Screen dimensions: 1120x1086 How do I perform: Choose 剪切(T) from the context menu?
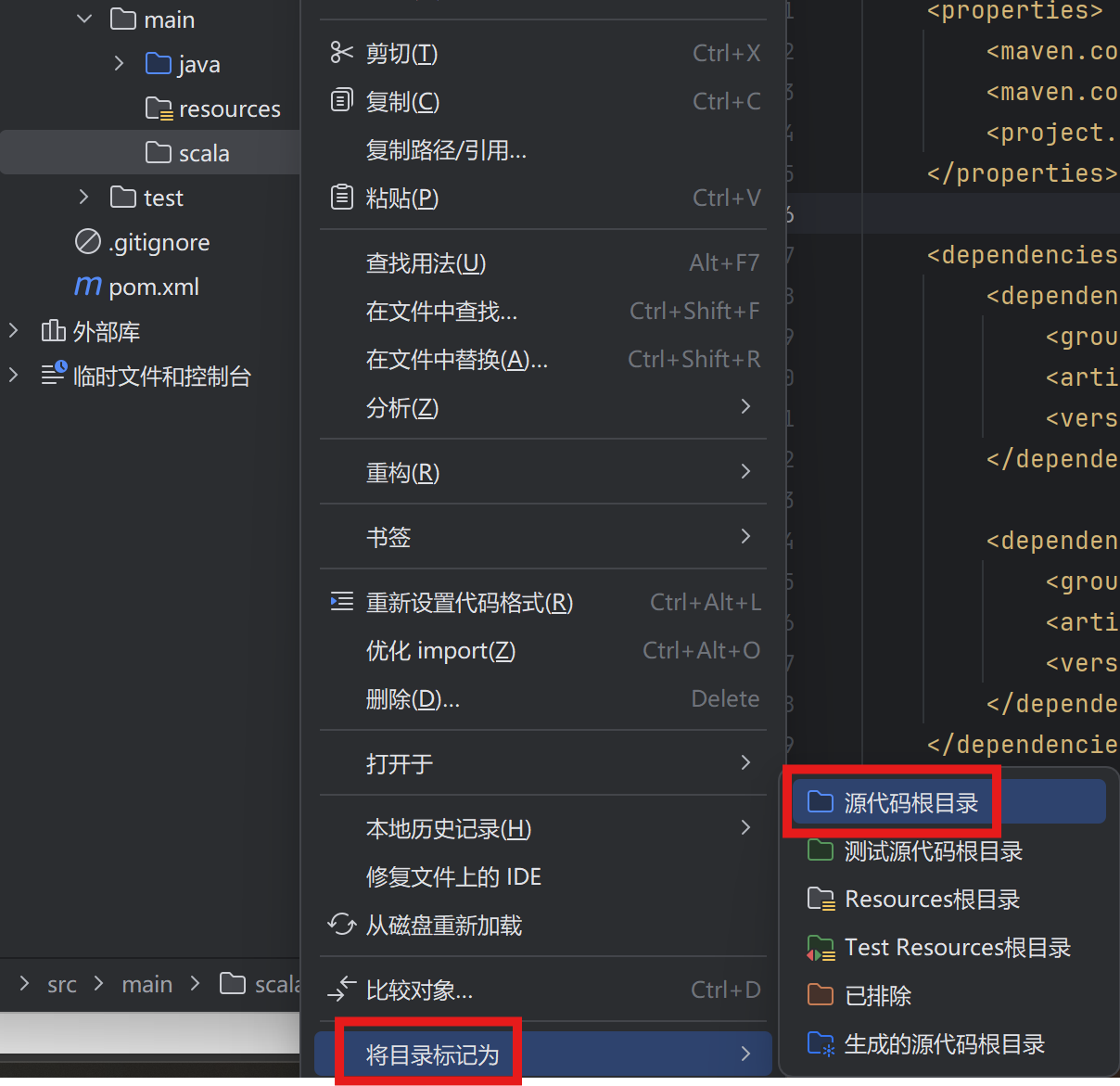coord(543,53)
